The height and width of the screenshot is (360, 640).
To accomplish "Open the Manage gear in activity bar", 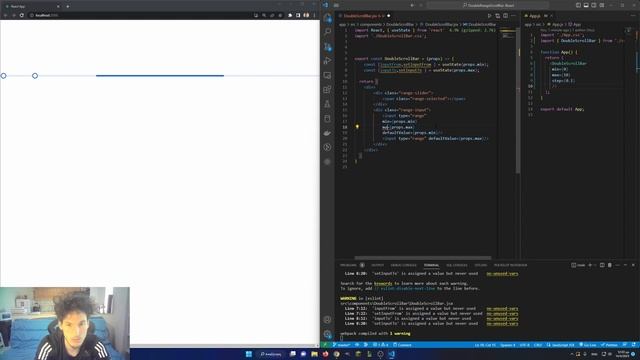I will 327,334.
